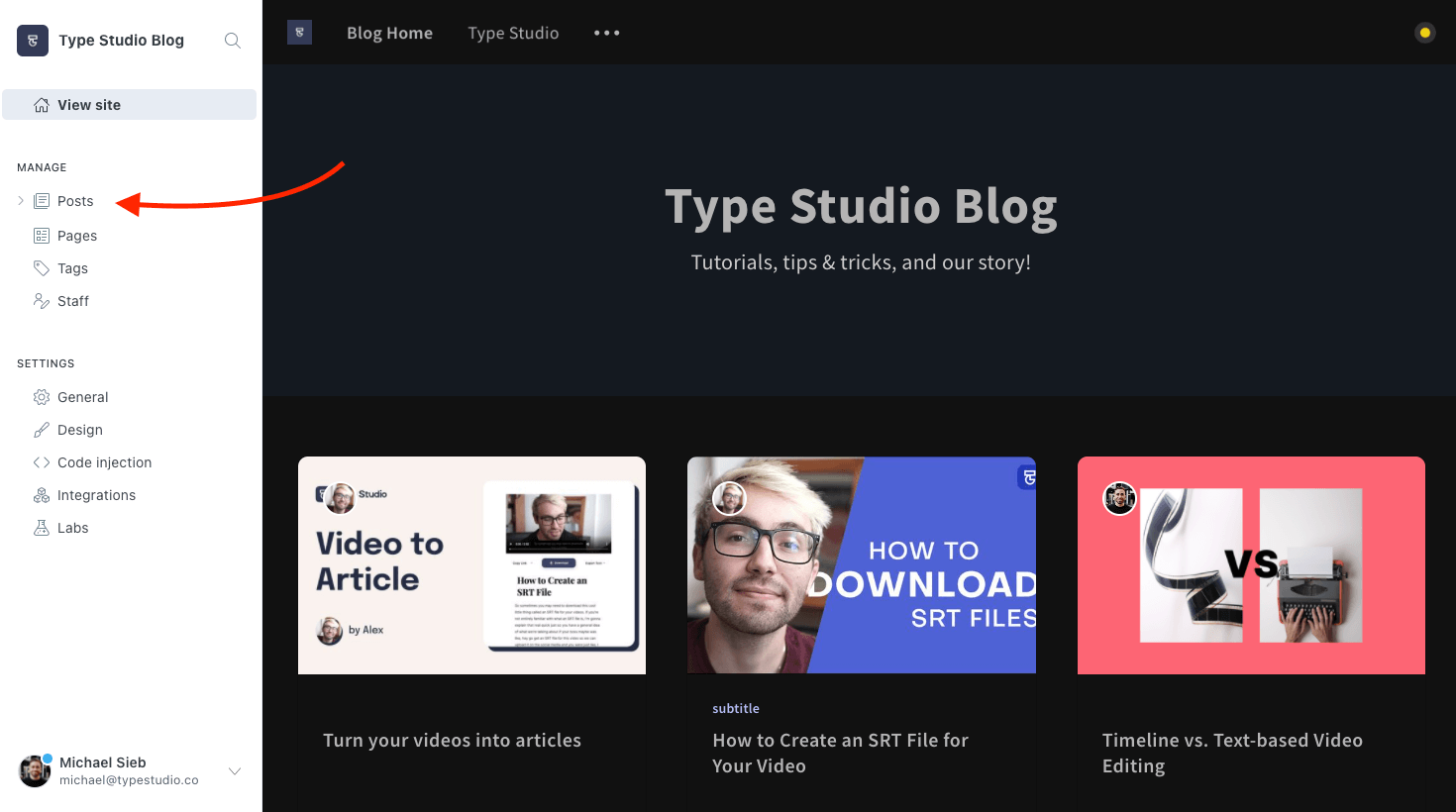Click the house icon beside View site
The image size is (1456, 812).
click(42, 105)
